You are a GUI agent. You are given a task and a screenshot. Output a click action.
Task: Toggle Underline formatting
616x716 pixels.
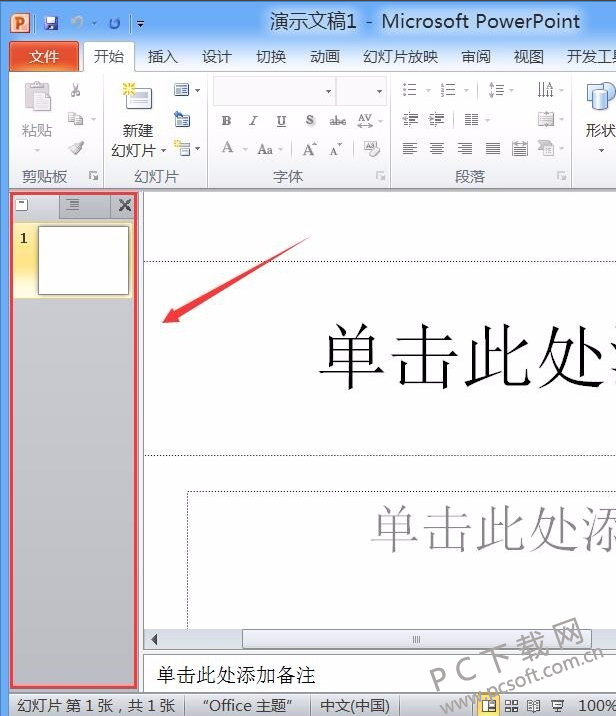pos(281,121)
